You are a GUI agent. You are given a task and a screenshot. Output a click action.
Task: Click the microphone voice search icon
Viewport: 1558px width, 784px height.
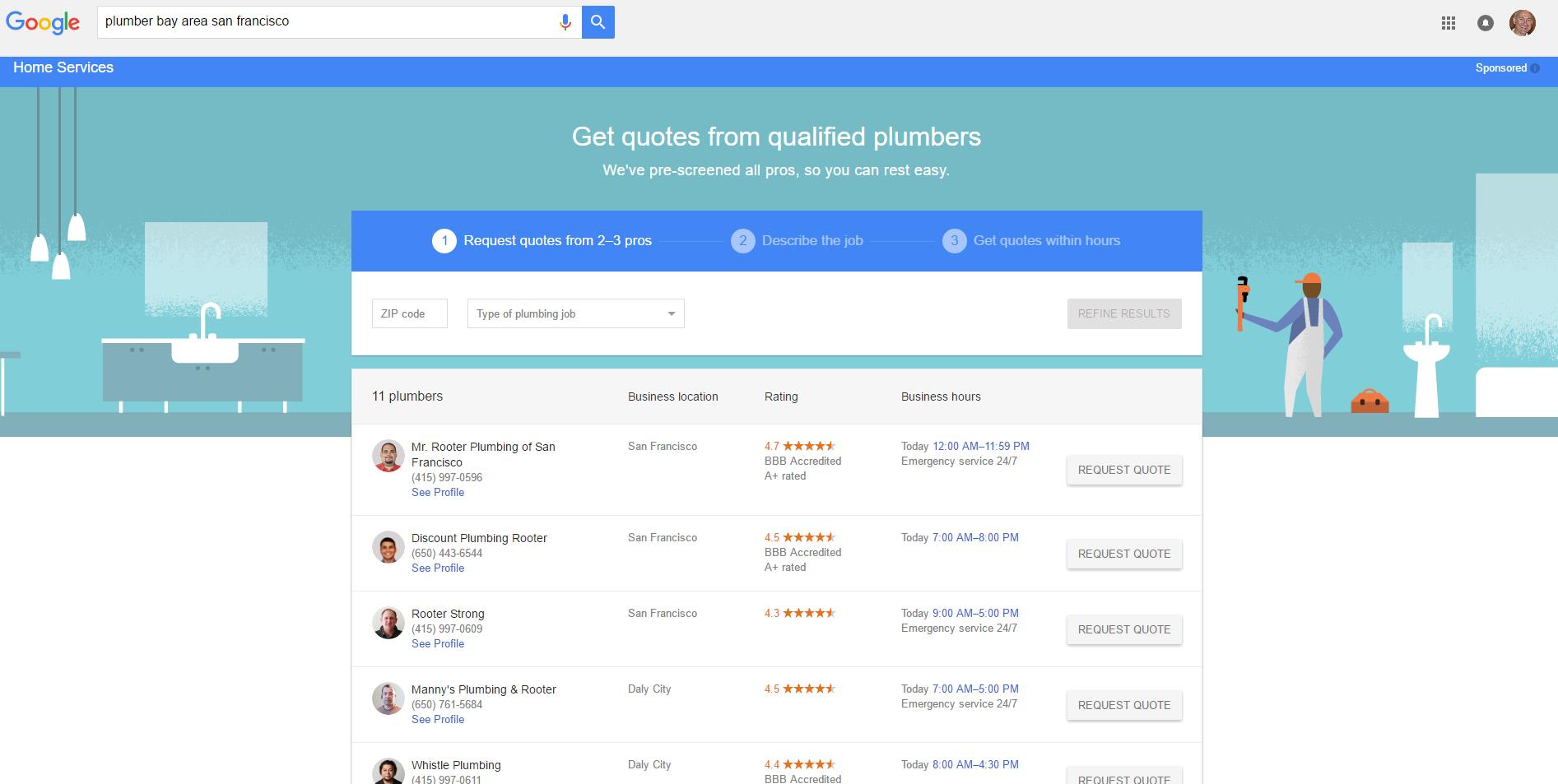coord(565,22)
